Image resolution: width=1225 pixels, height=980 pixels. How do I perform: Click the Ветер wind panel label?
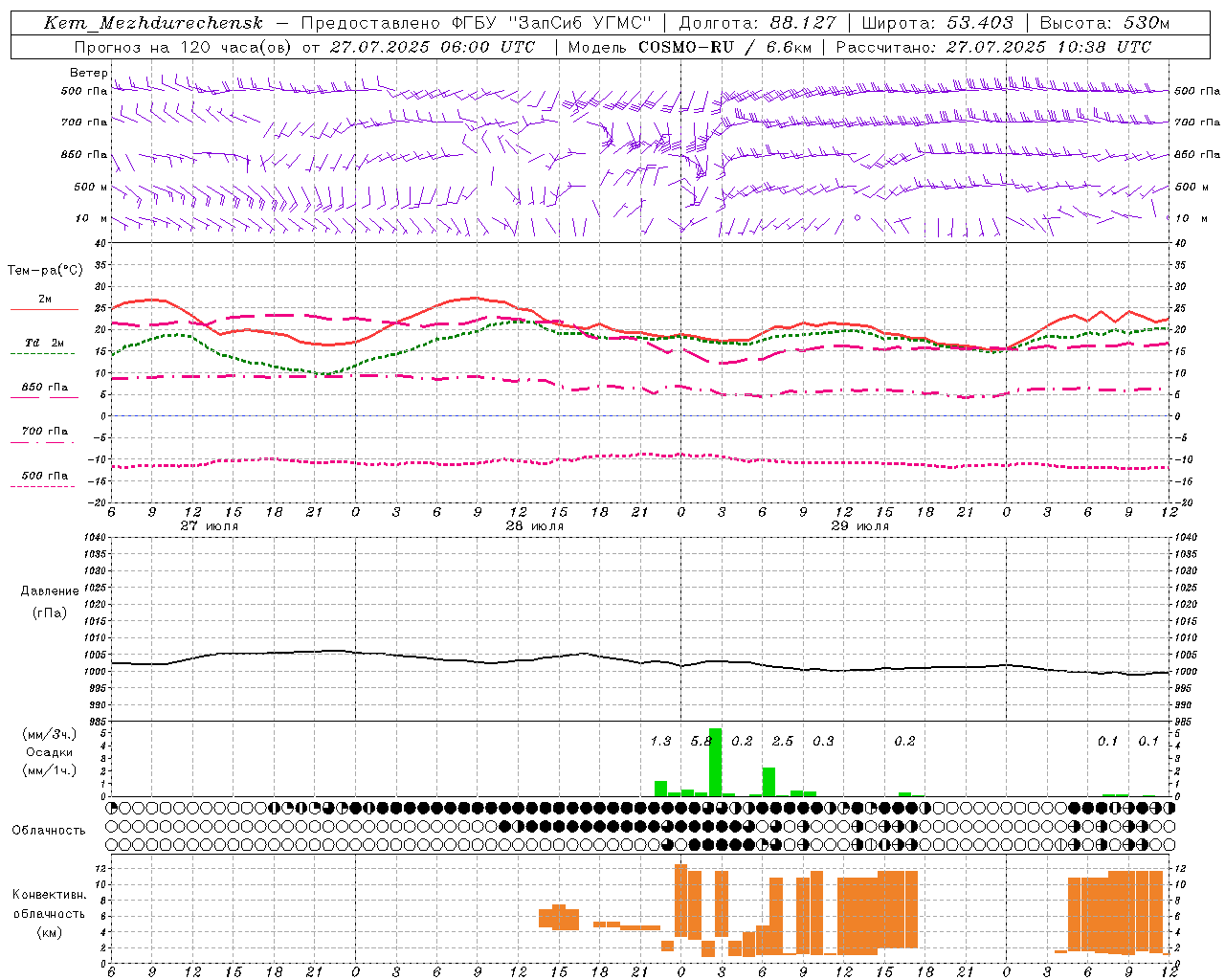pos(88,73)
